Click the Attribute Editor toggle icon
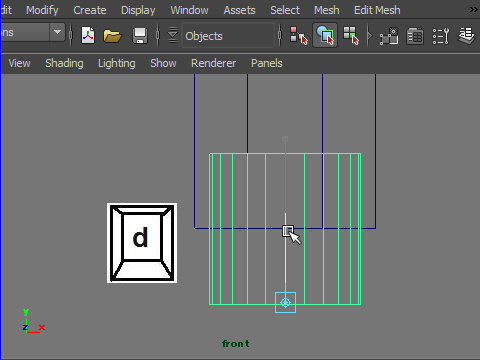 click(415, 36)
